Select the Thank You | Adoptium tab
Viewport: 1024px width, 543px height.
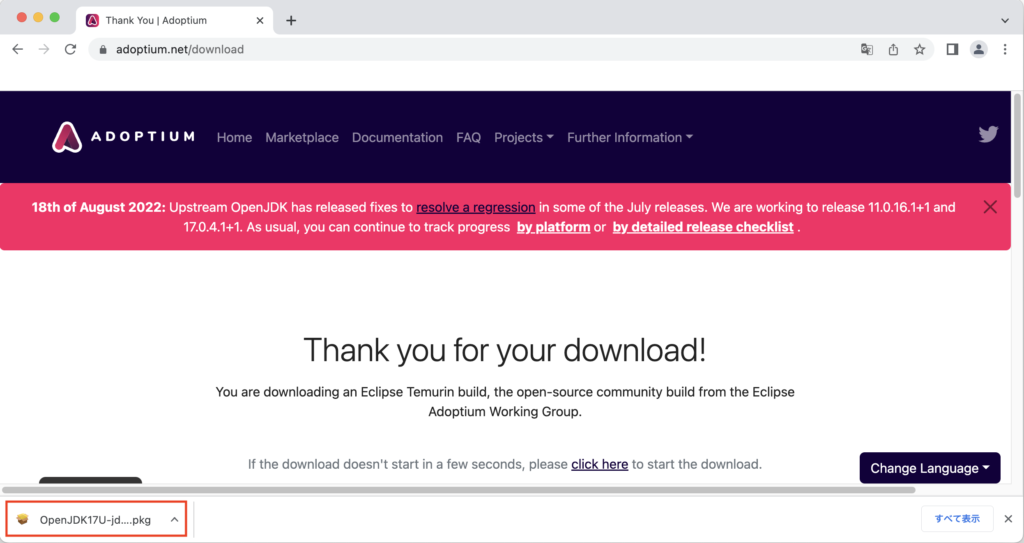coord(175,20)
